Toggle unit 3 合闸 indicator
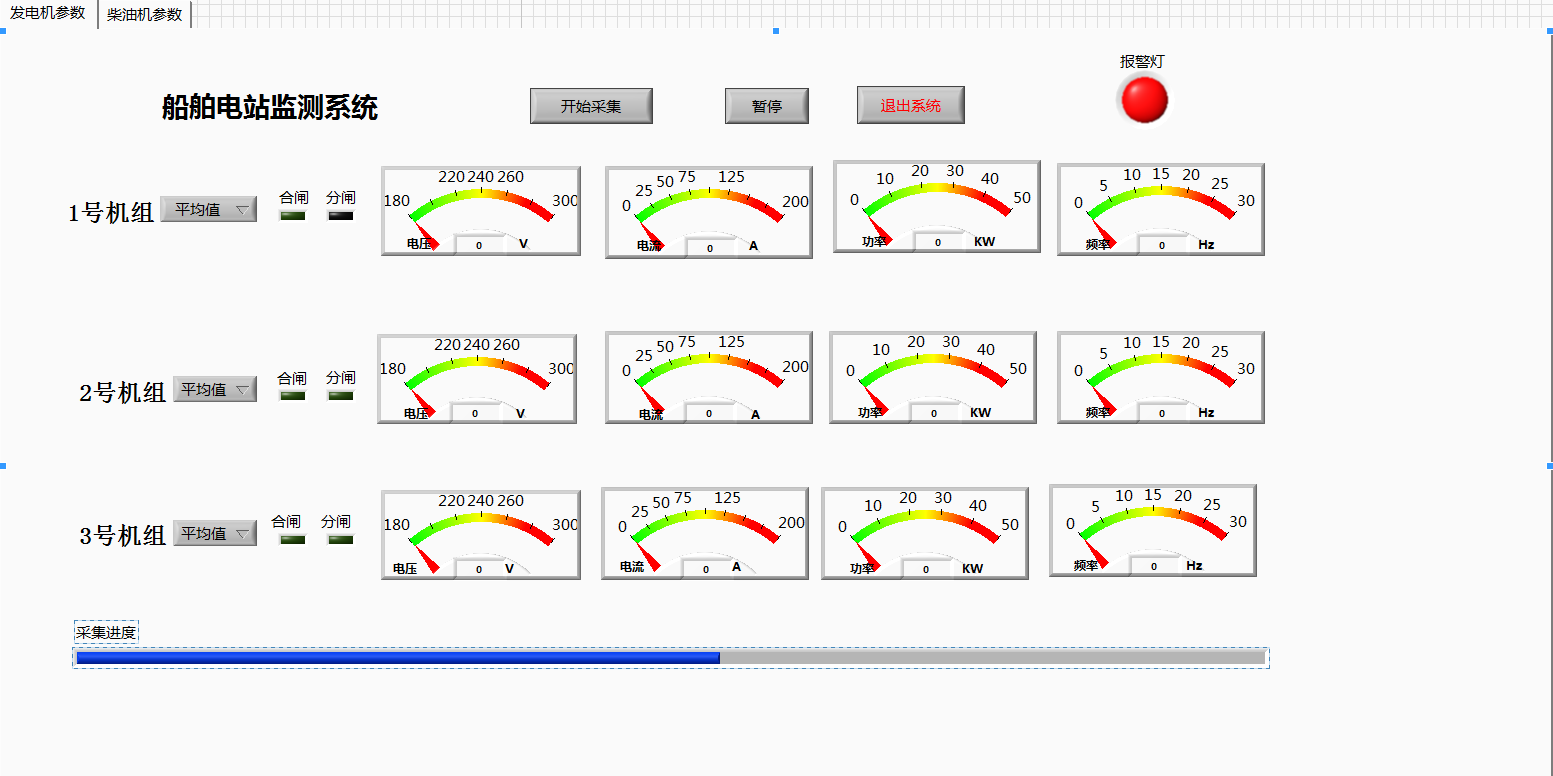The width and height of the screenshot is (1553, 776). point(292,539)
